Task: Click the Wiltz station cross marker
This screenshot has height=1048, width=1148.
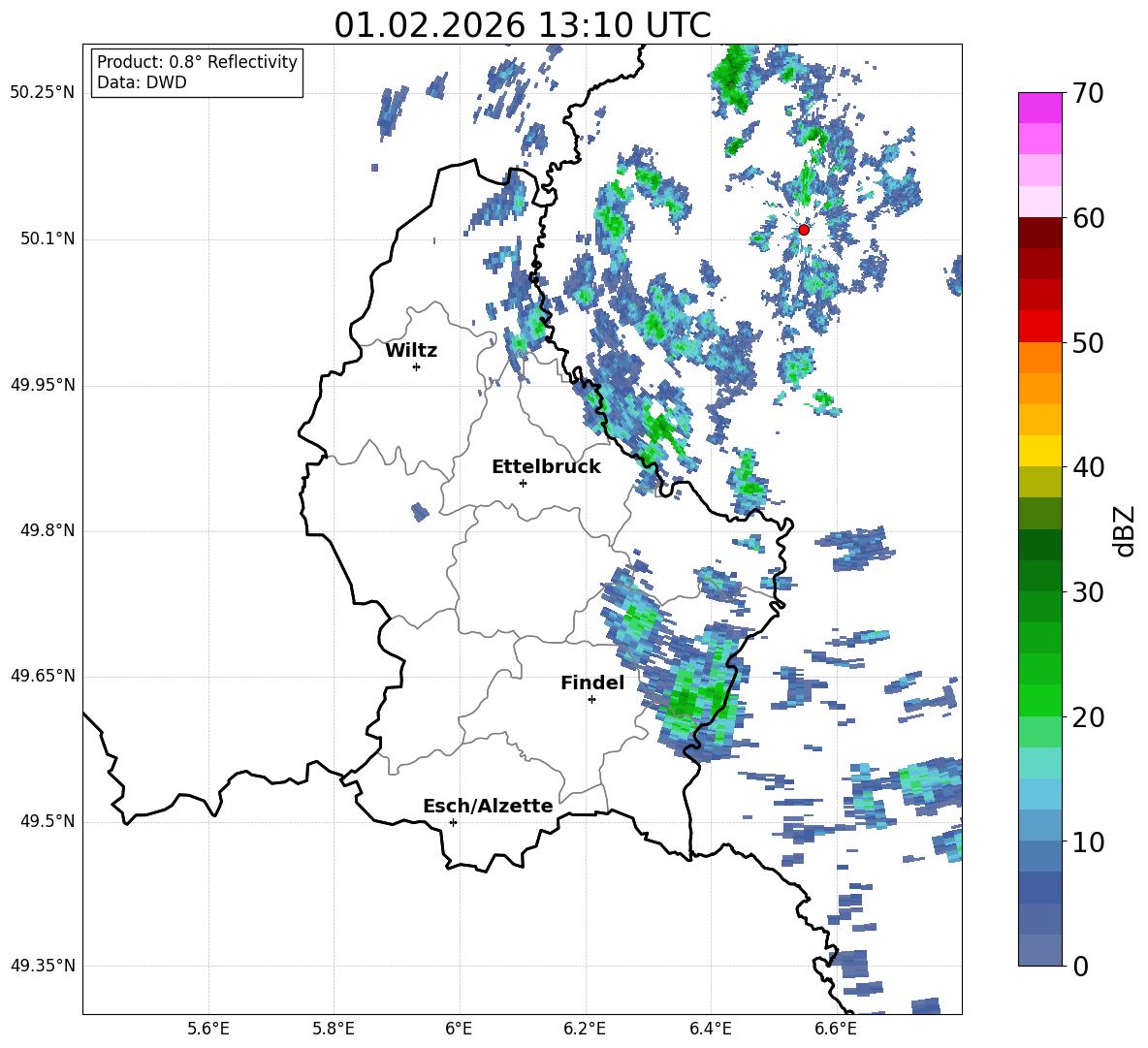Action: point(417,366)
